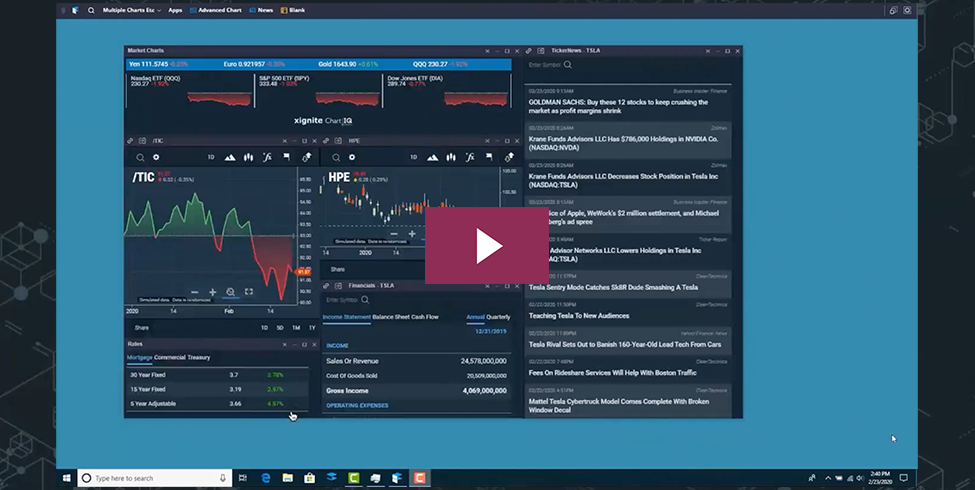Switch to the Commercial tab in Rates
Screen dimensions: 975x490
167,358
